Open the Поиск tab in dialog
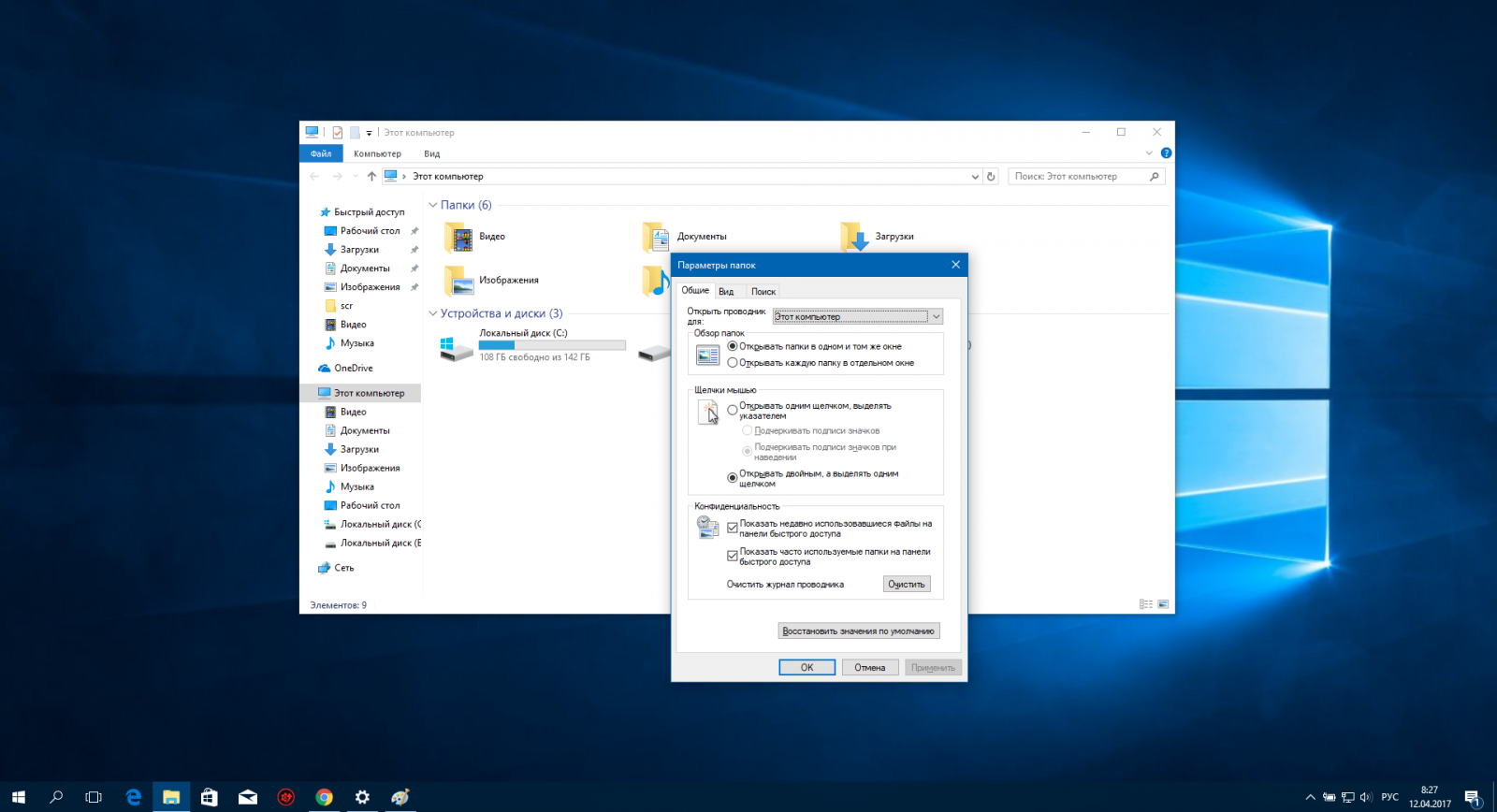The image size is (1497, 812). 763,291
